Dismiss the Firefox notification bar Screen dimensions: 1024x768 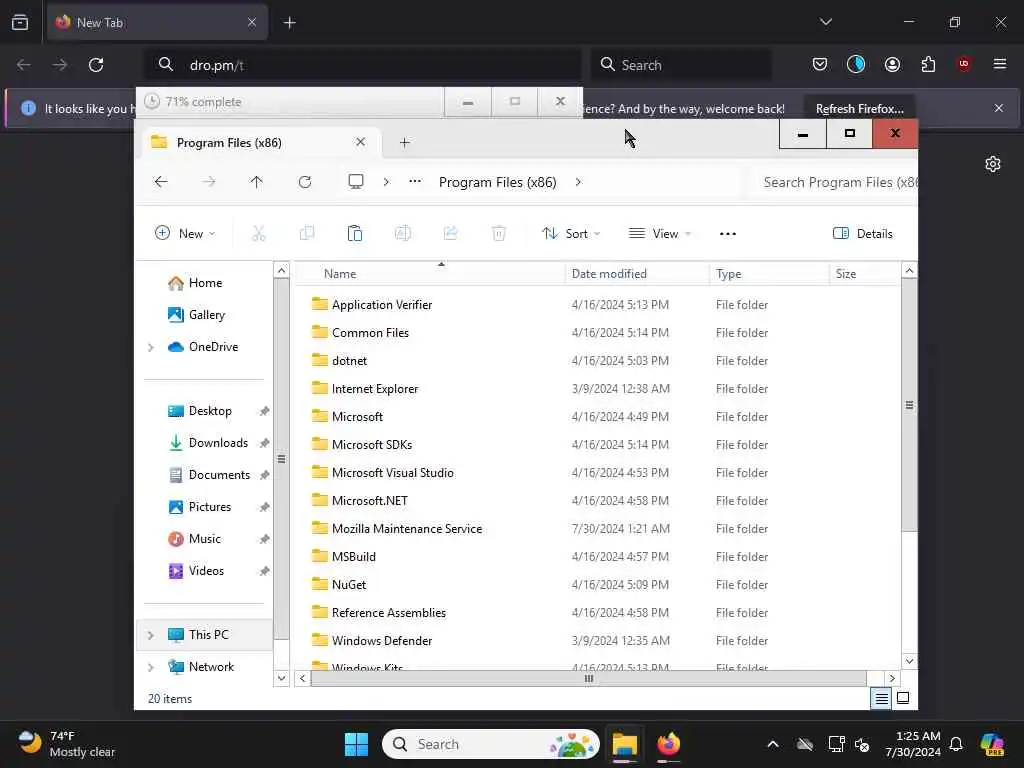coord(999,108)
